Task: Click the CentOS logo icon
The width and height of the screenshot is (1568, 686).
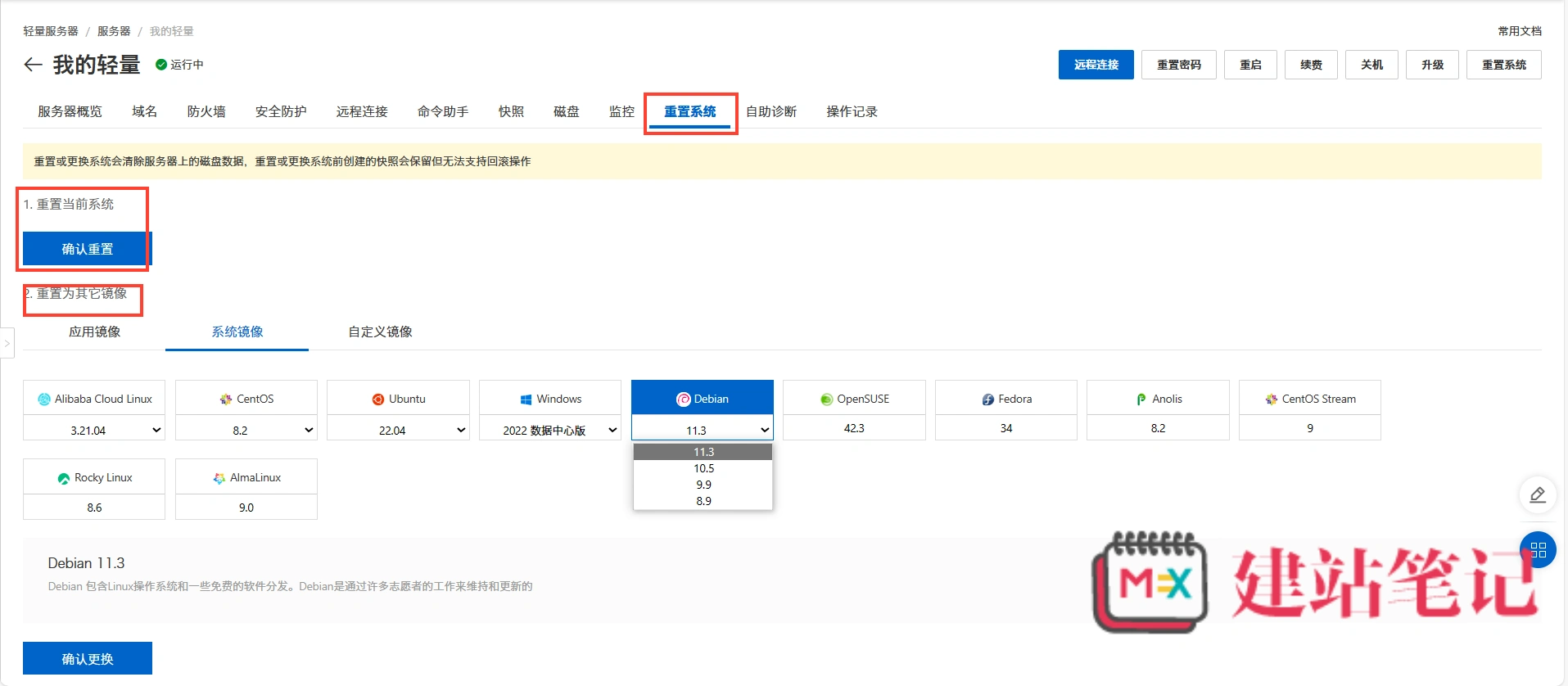Action: [226, 399]
